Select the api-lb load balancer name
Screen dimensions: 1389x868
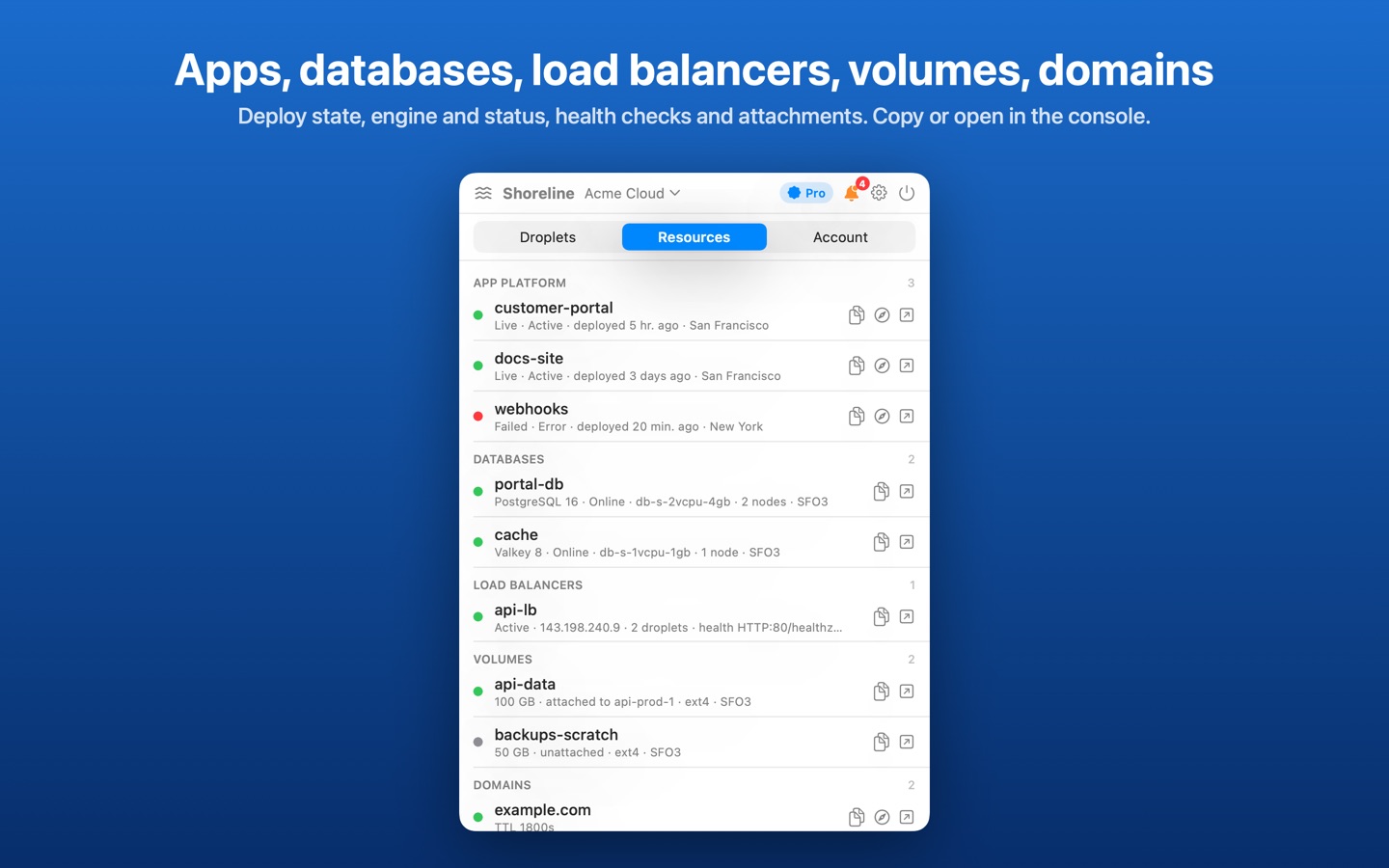click(x=515, y=610)
